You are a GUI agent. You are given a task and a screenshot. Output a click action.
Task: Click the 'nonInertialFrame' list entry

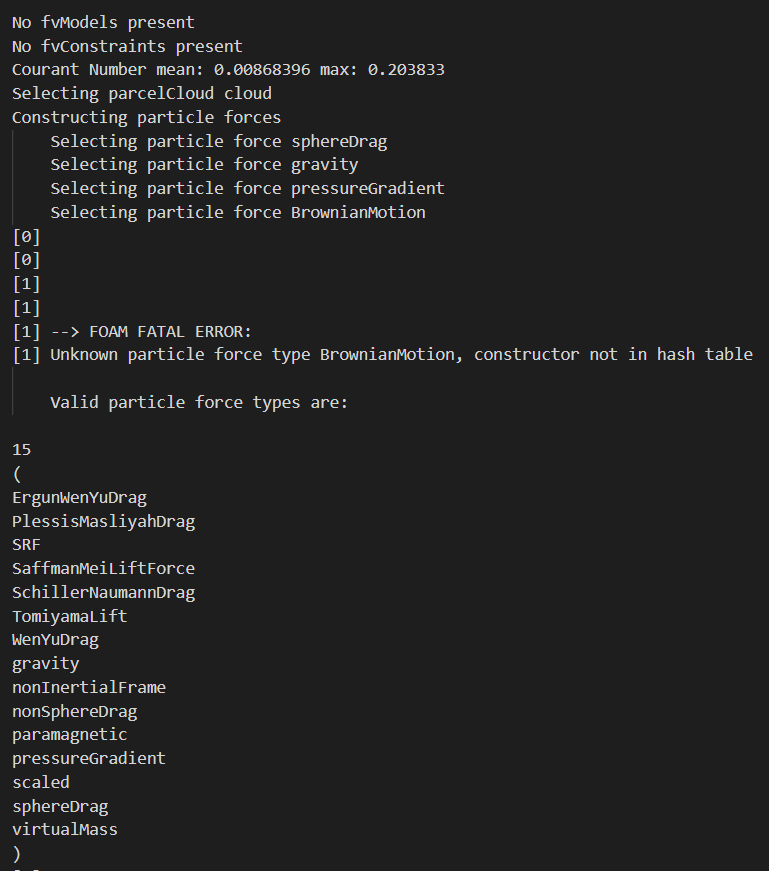pos(89,687)
